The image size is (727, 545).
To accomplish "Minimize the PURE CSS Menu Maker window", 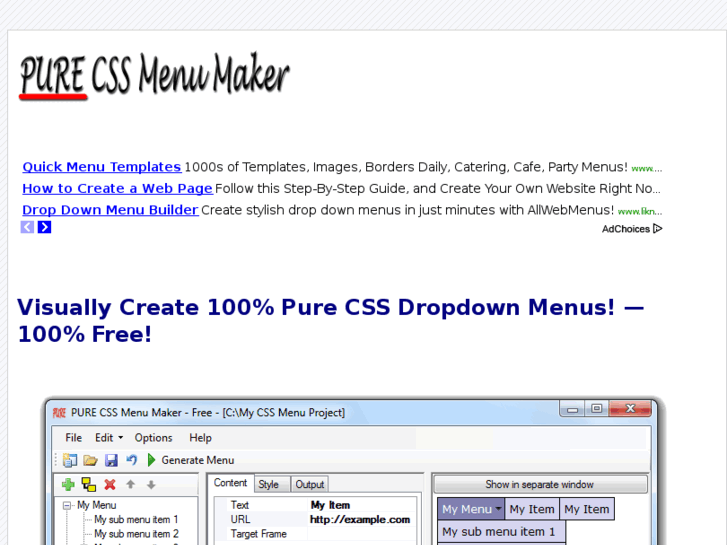I will coord(573,410).
